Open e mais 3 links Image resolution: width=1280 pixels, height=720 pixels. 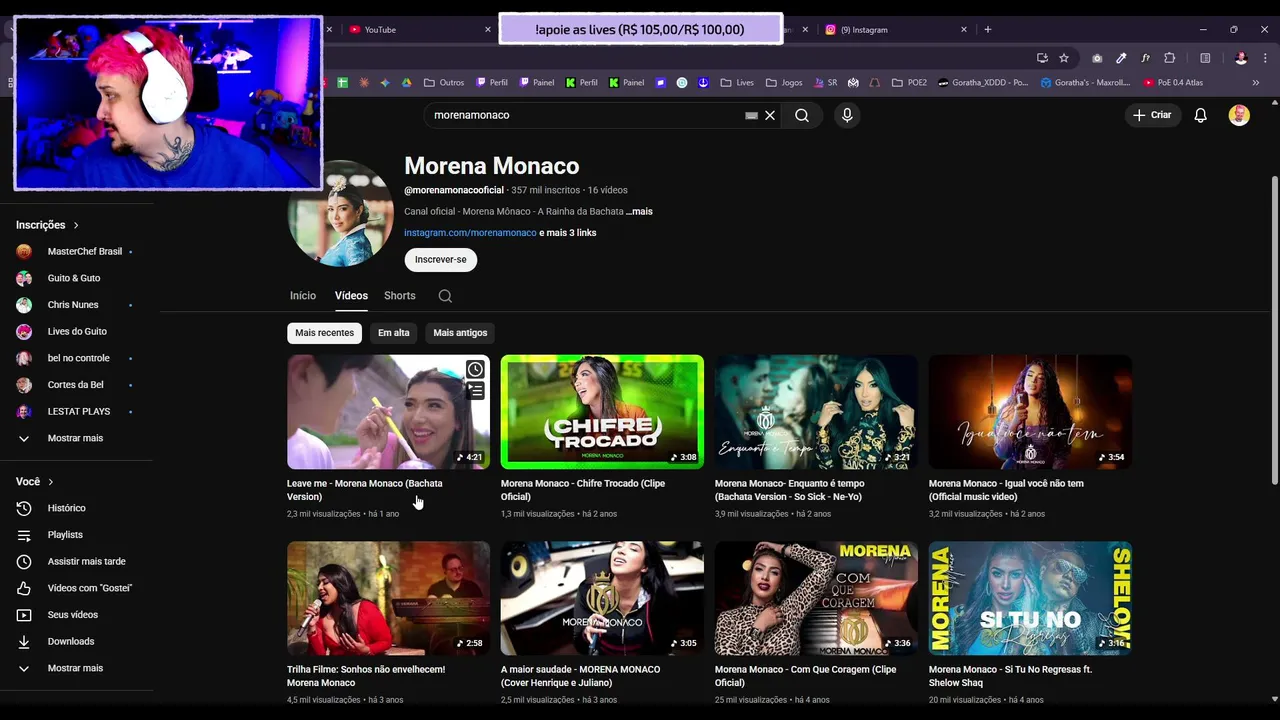(568, 233)
